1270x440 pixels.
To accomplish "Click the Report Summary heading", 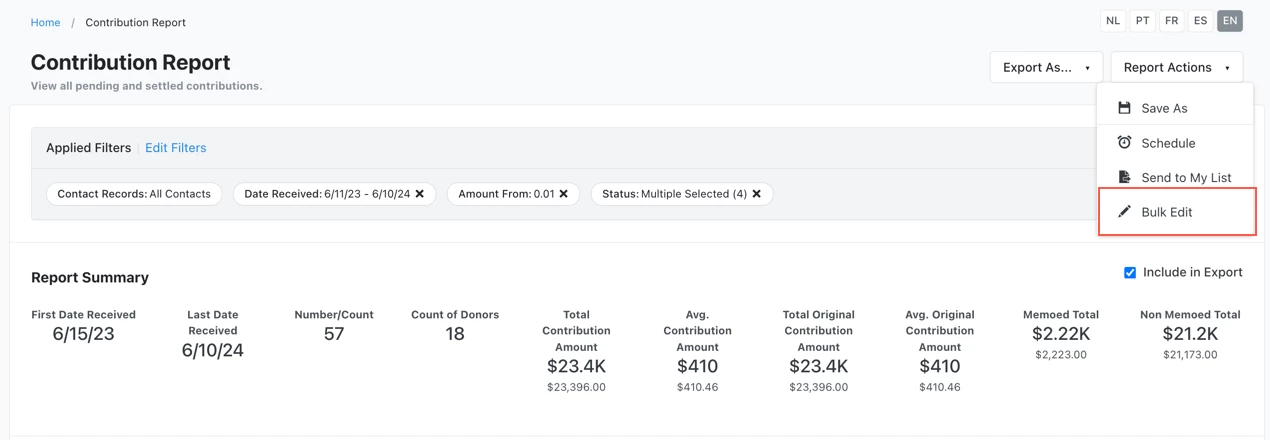I will point(90,277).
